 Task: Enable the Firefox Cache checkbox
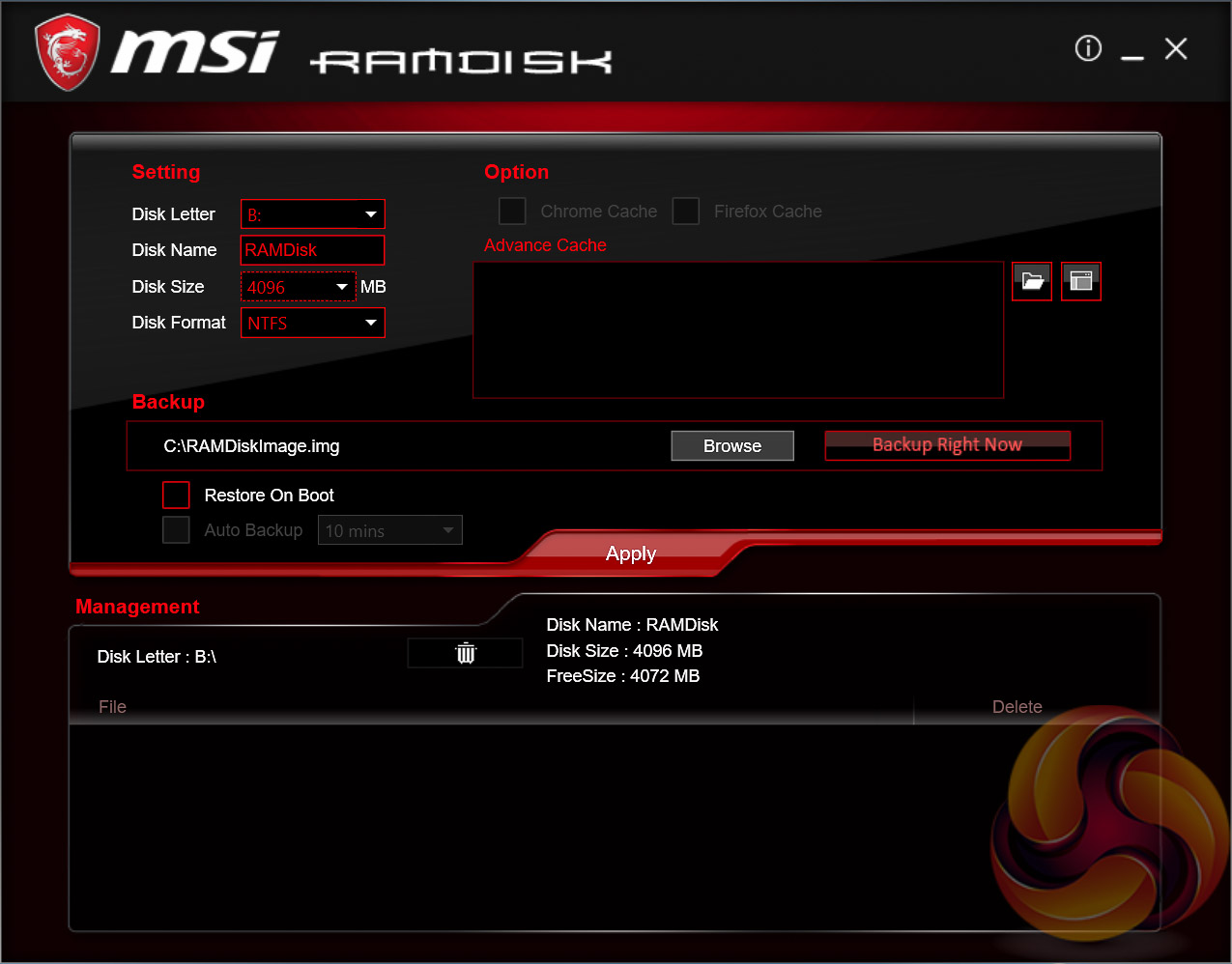click(686, 211)
